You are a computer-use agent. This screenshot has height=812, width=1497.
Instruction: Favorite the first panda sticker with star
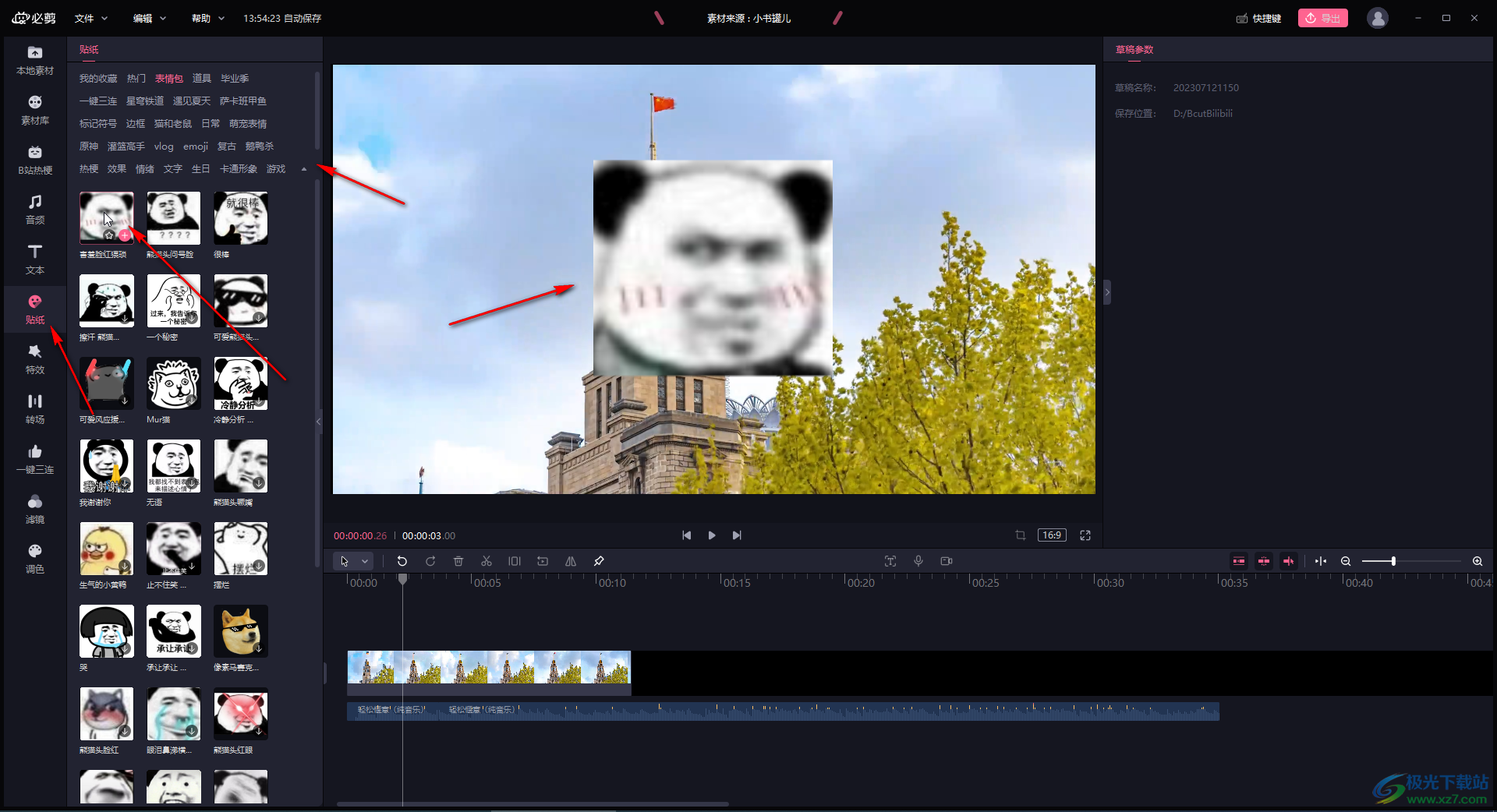click(x=110, y=235)
